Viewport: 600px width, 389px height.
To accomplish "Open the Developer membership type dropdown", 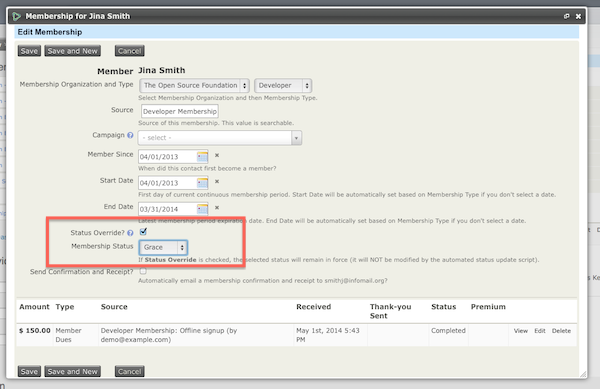I will click(283, 85).
